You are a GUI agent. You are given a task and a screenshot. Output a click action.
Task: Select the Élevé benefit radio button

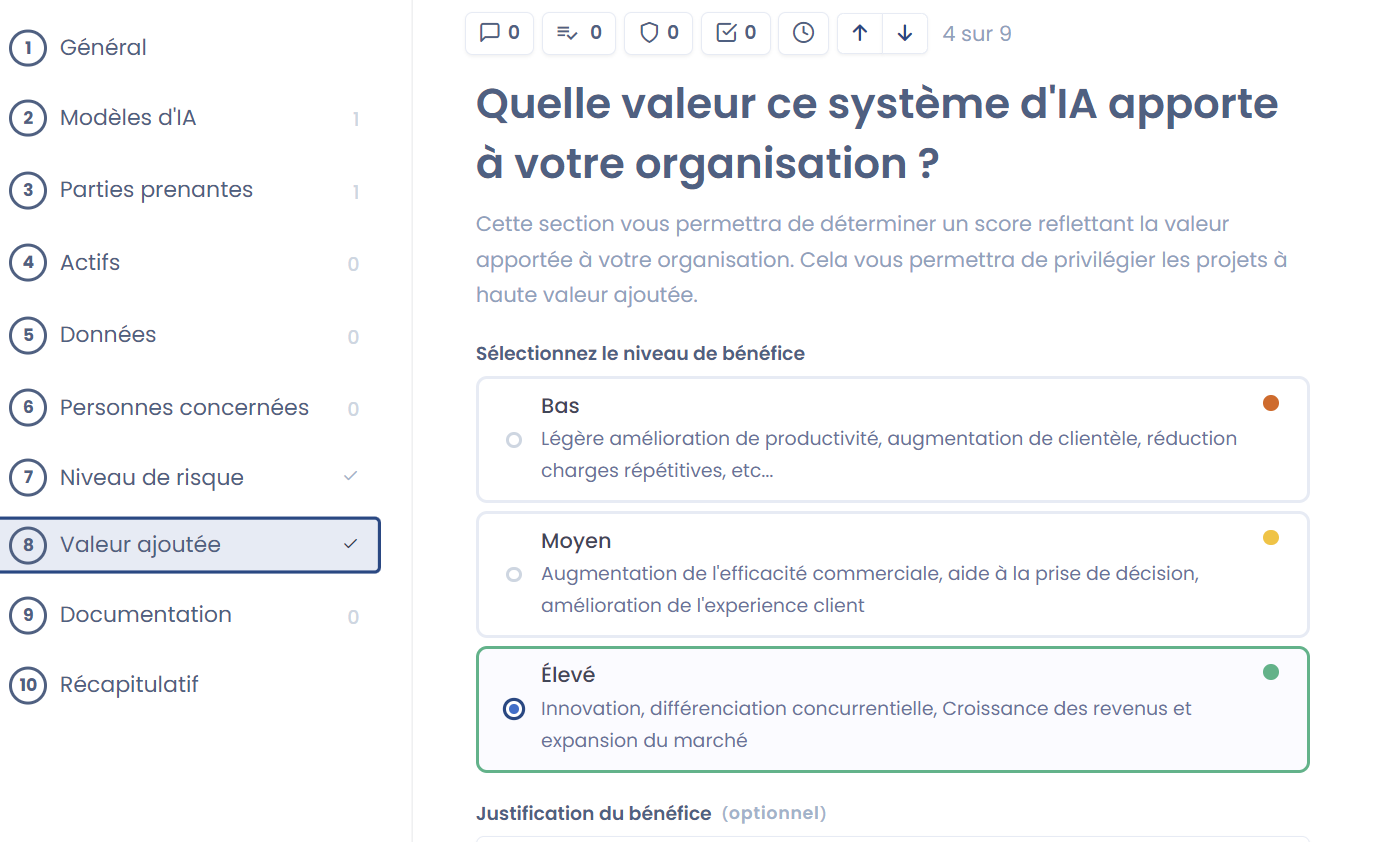tap(514, 709)
